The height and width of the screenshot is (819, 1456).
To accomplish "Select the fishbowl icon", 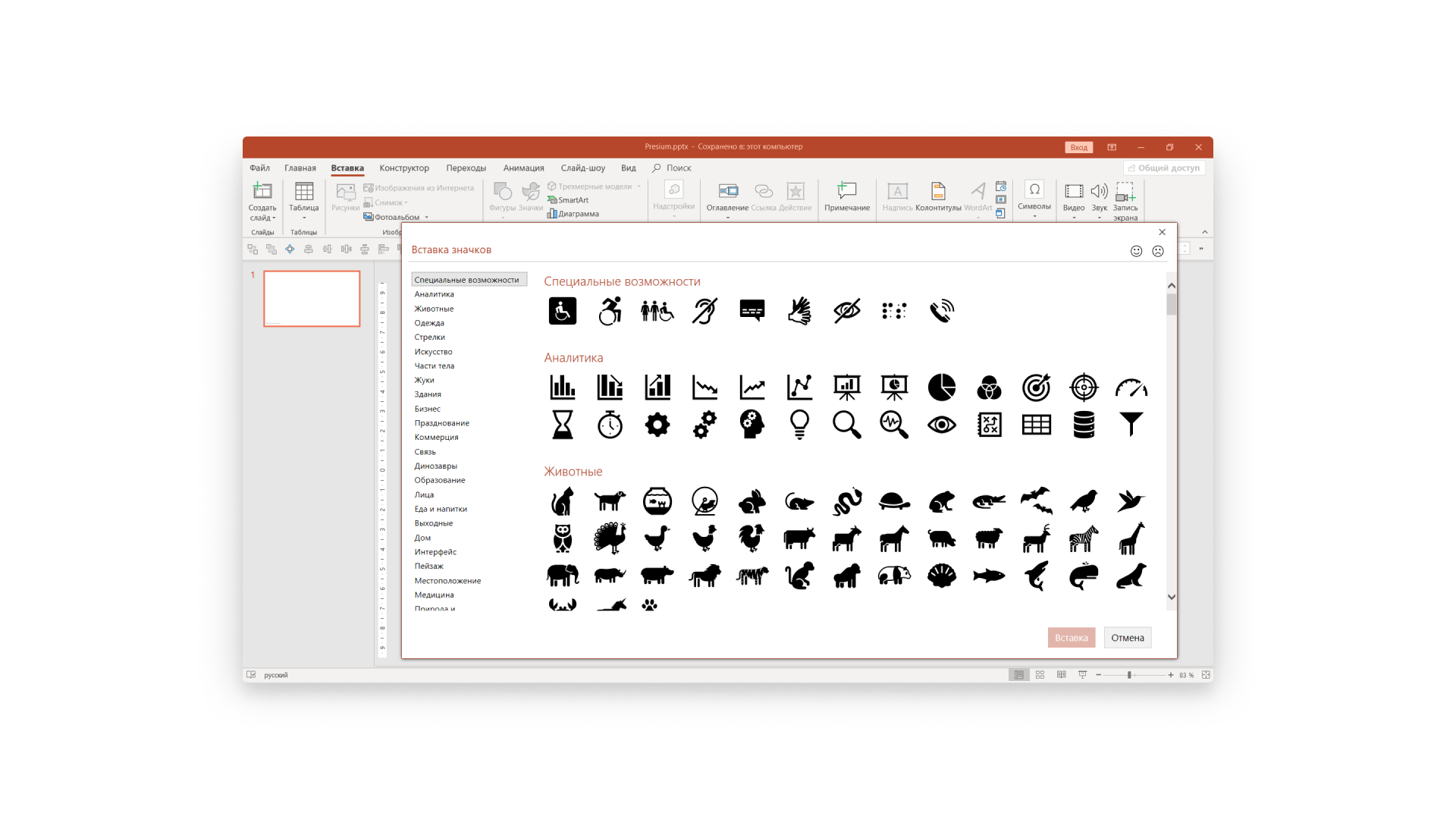I will click(x=657, y=501).
